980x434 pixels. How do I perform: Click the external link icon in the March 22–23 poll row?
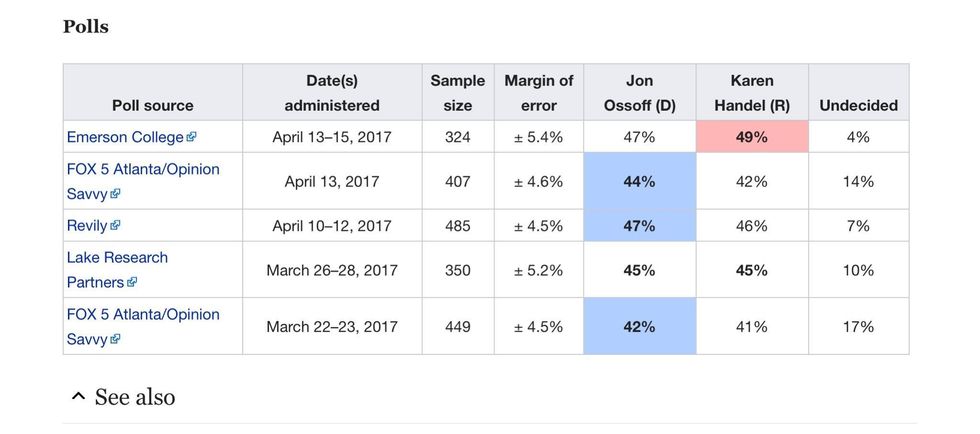tap(115, 340)
